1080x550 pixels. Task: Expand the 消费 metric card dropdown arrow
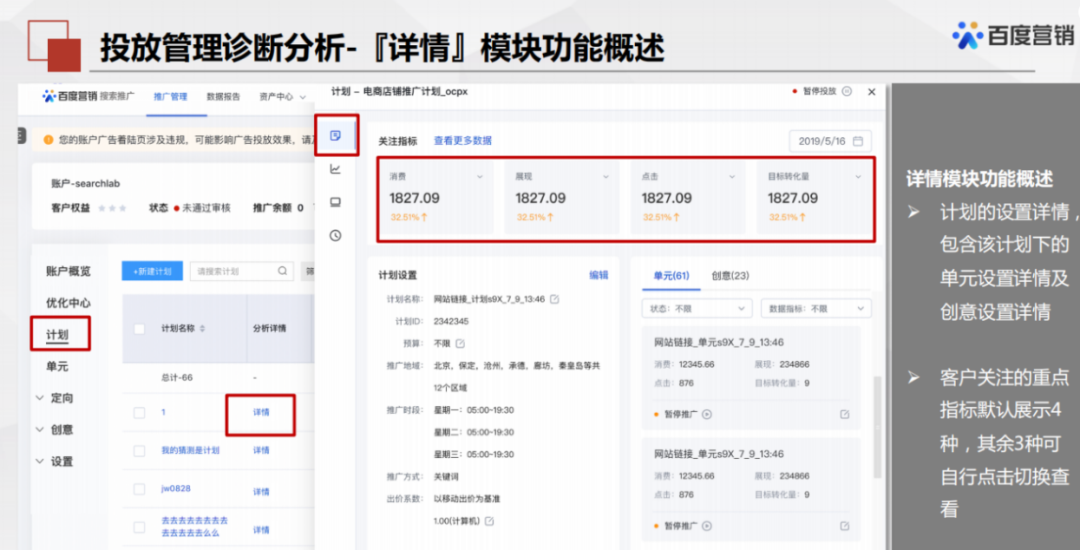click(480, 177)
